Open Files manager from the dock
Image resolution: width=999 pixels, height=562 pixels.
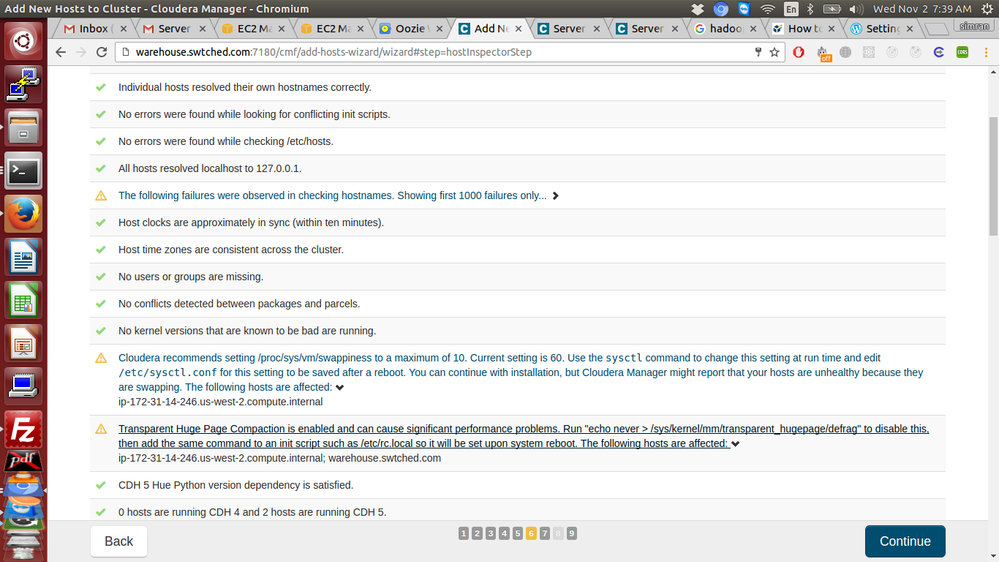click(x=23, y=127)
